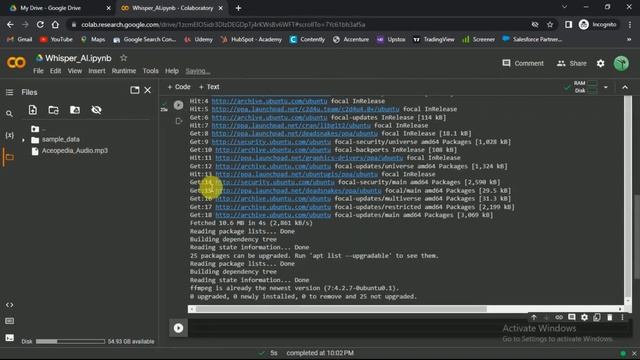Open the Files pane in new tab
The height and width of the screenshot is (360, 640).
pyautogui.click(x=134, y=90)
